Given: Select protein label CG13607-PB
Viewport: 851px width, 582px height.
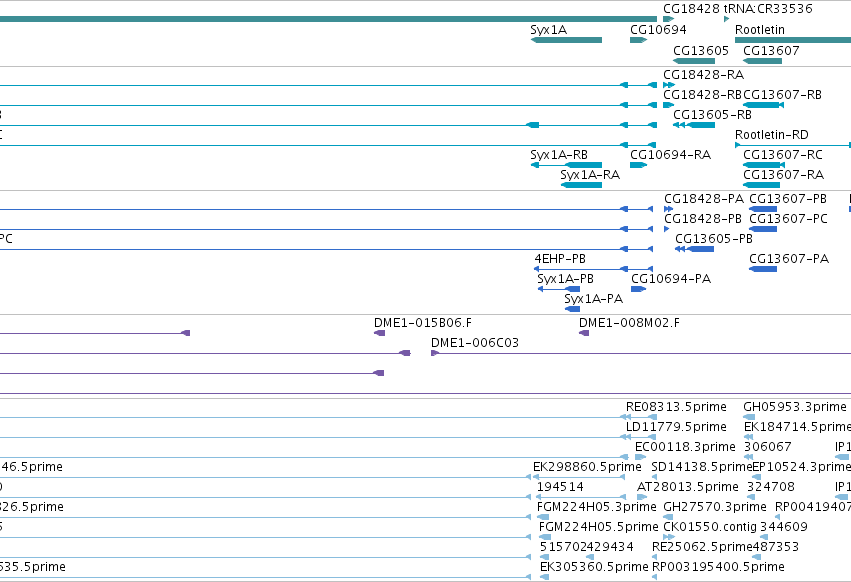Looking at the screenshot, I should pyautogui.click(x=788, y=199).
